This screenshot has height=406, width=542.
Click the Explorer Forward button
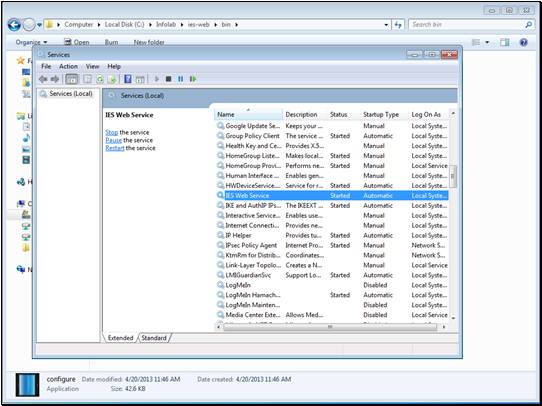coord(29,25)
